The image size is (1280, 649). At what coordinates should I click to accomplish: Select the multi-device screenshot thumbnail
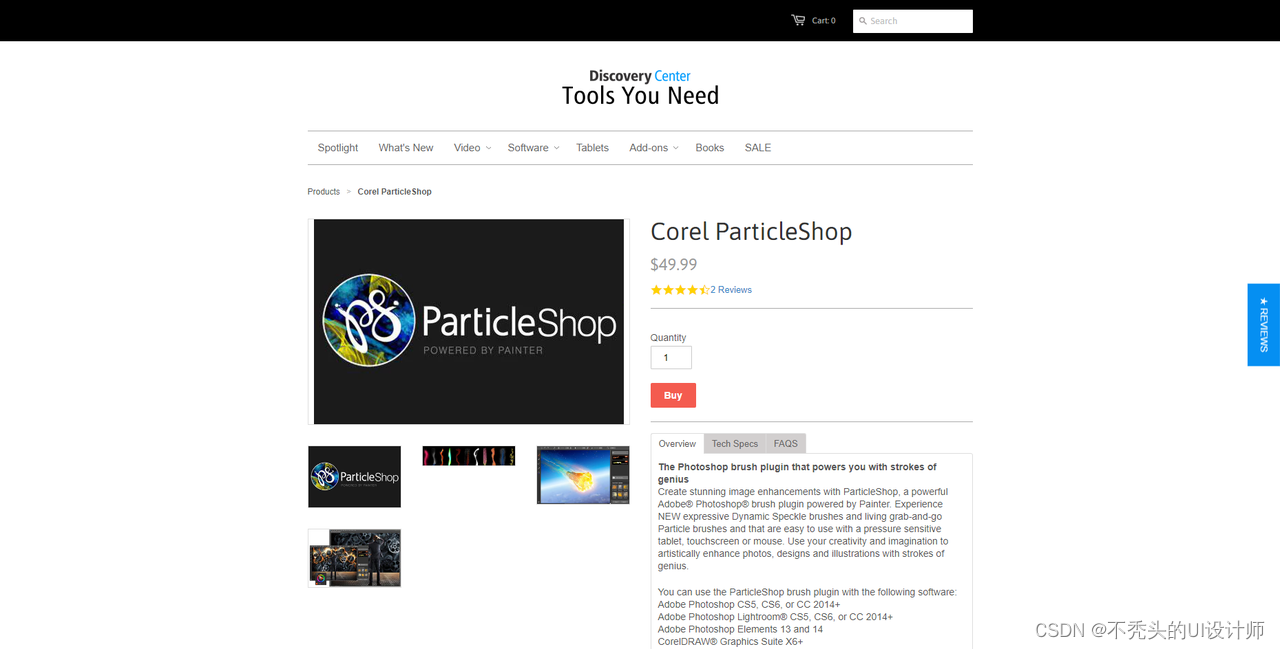[x=354, y=558]
